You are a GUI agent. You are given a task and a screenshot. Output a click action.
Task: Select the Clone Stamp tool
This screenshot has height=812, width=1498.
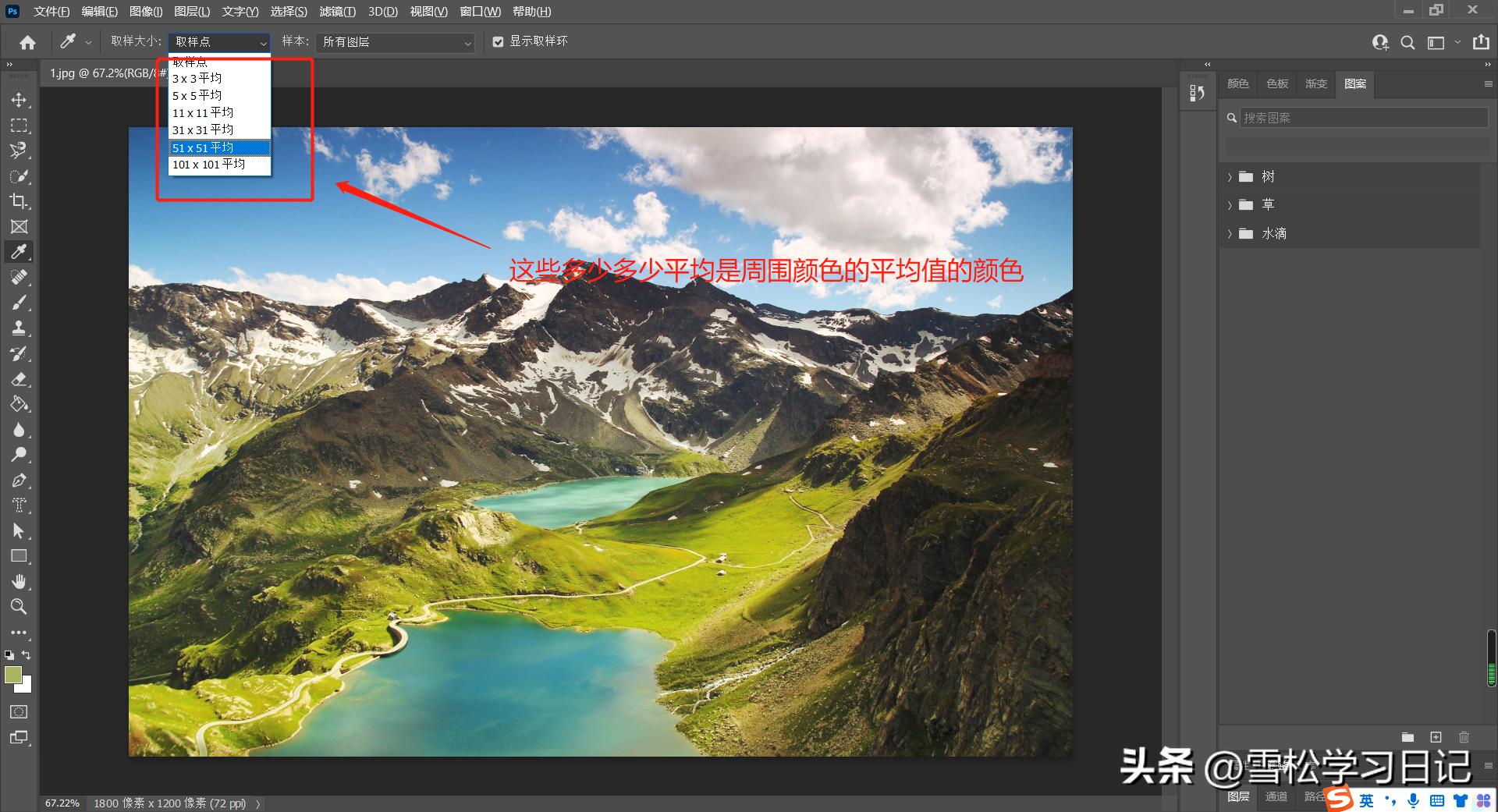(20, 328)
